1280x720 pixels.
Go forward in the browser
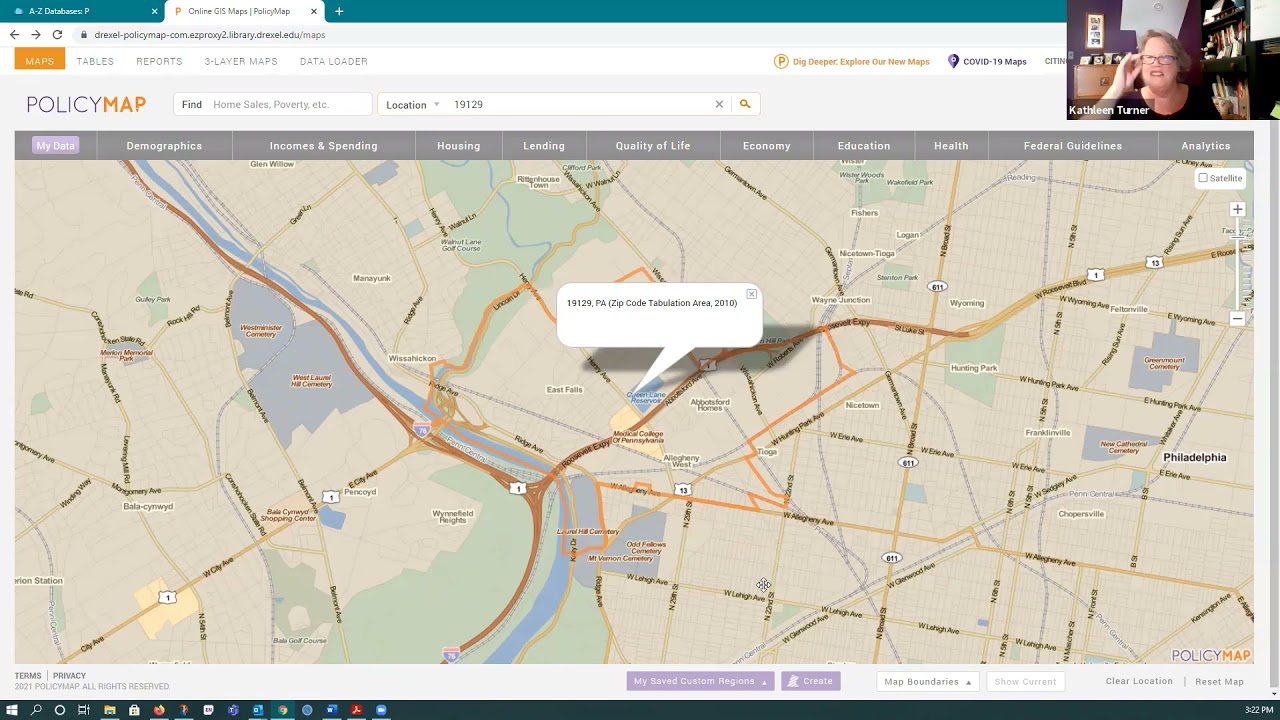(x=35, y=34)
